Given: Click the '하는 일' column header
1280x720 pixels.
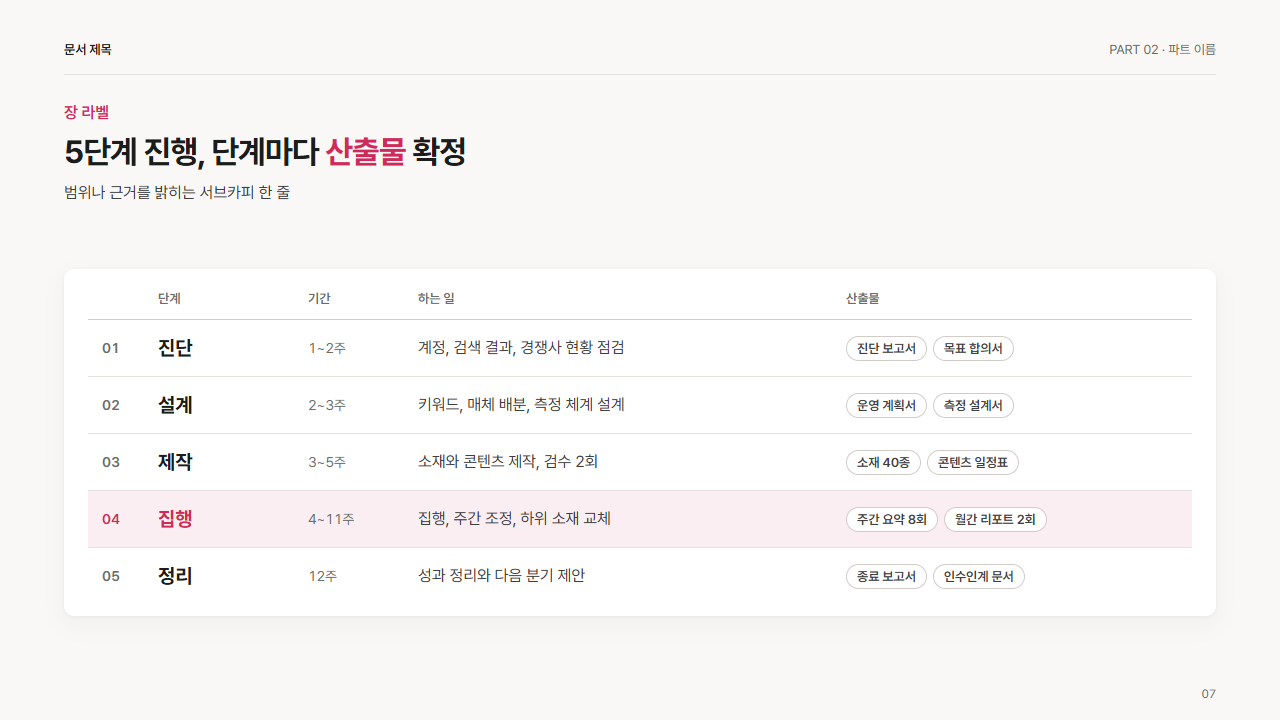Looking at the screenshot, I should pyautogui.click(x=436, y=298).
